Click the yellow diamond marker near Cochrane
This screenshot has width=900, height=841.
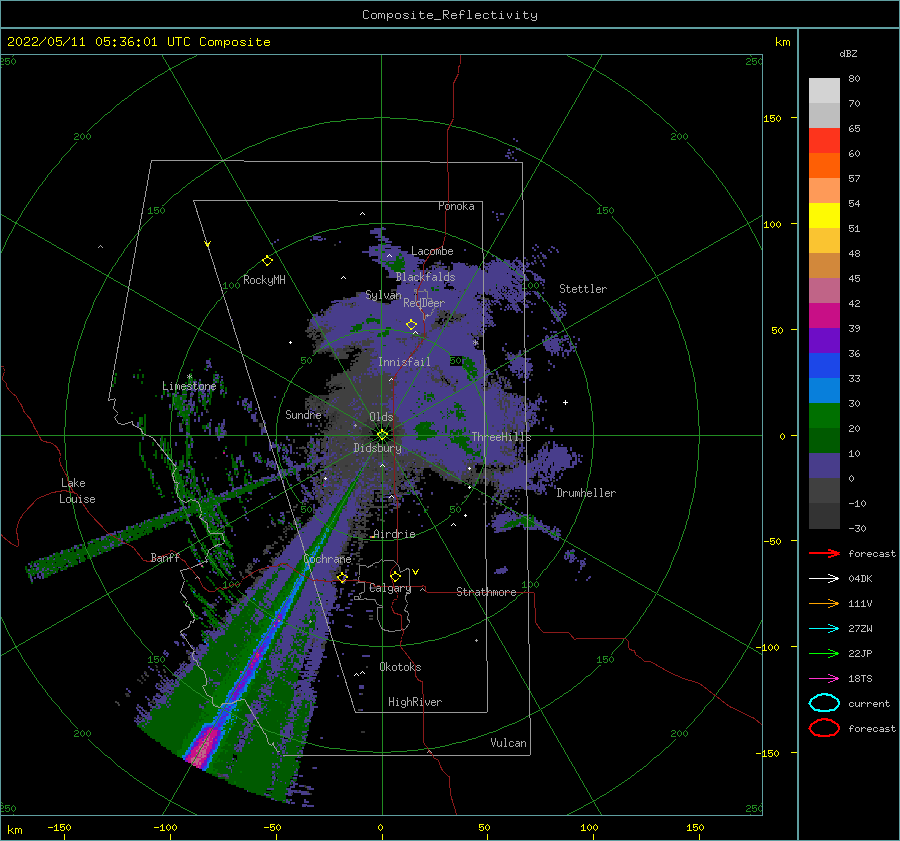pos(342,577)
